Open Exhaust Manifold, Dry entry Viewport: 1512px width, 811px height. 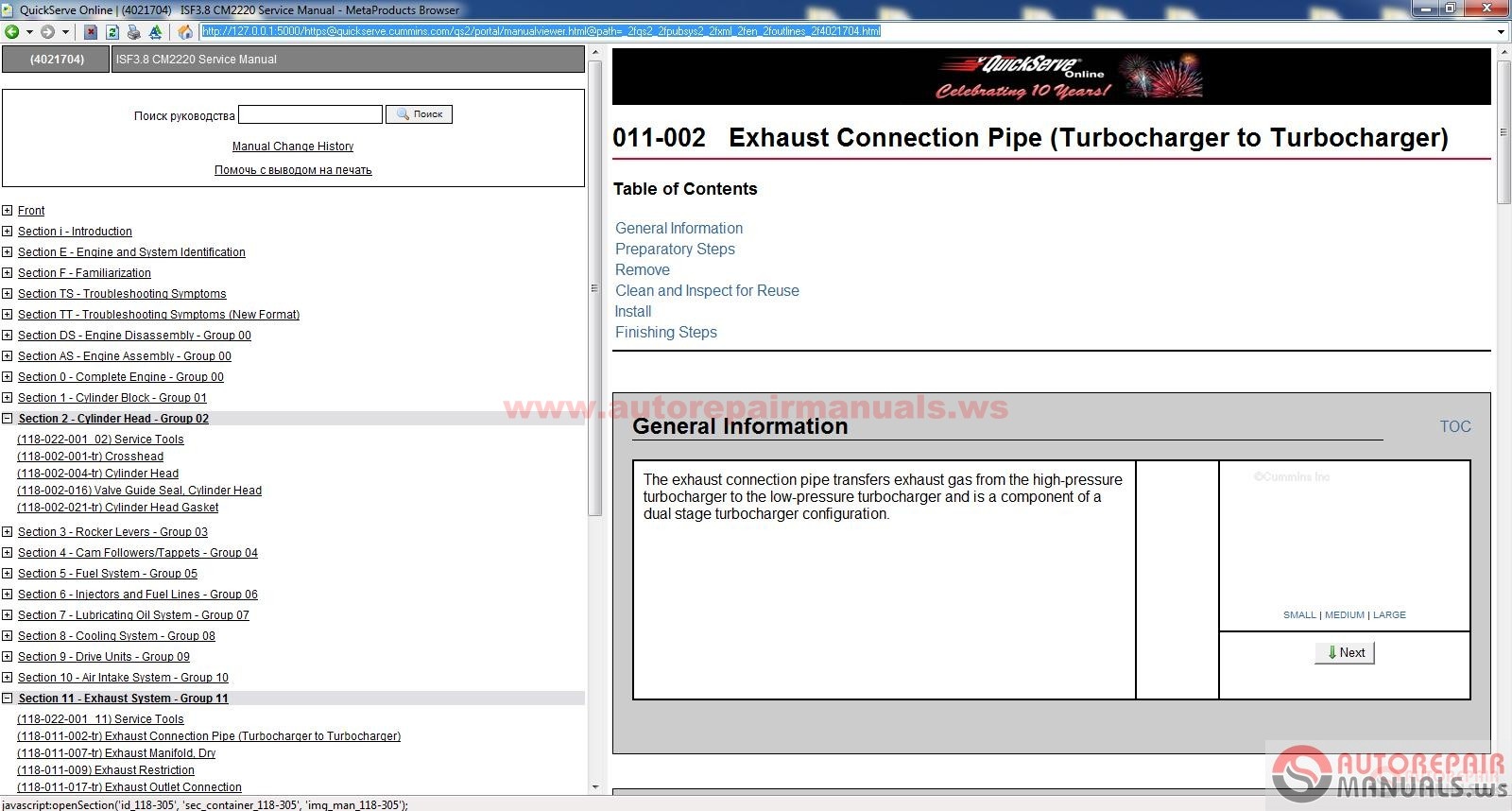(x=116, y=753)
